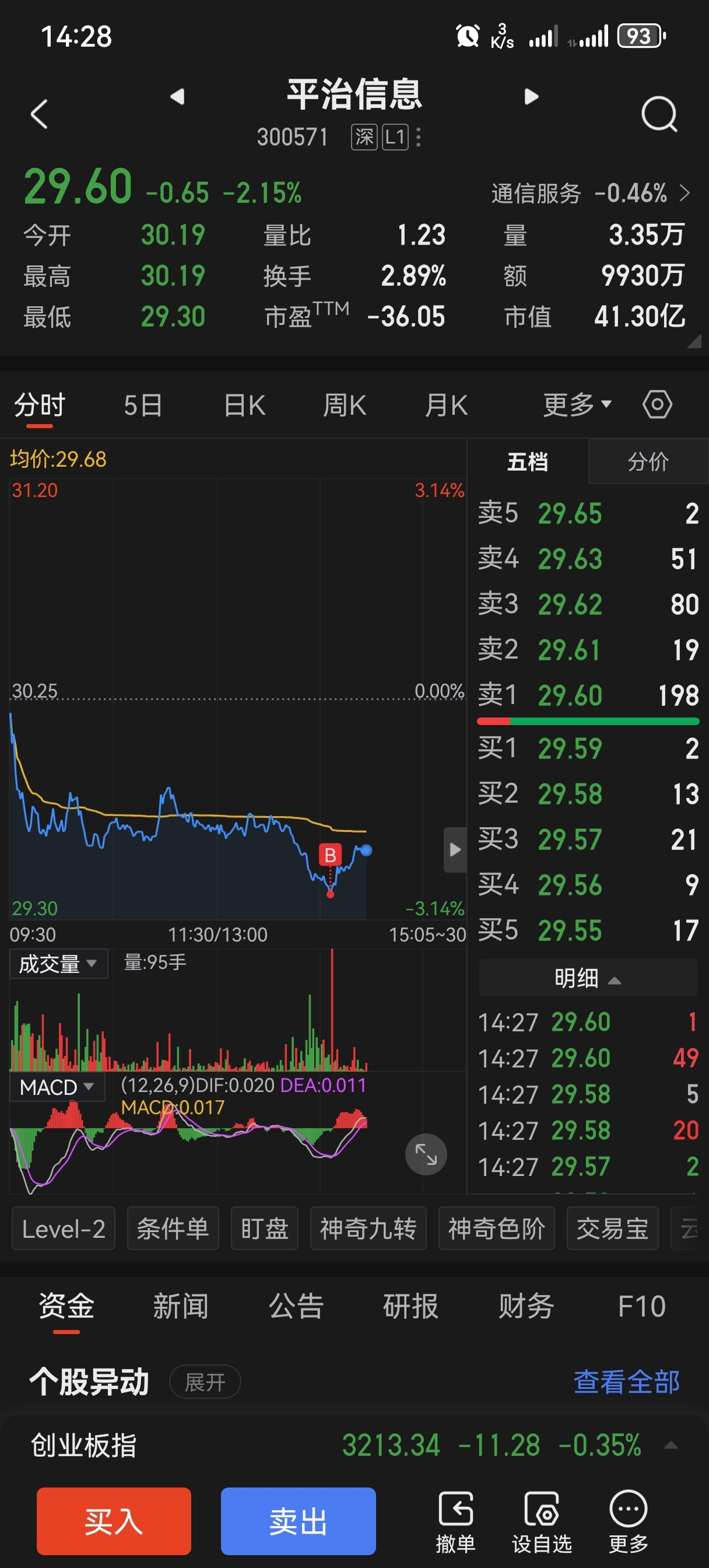Tap 展开 to expand 个股异动

(x=205, y=1382)
